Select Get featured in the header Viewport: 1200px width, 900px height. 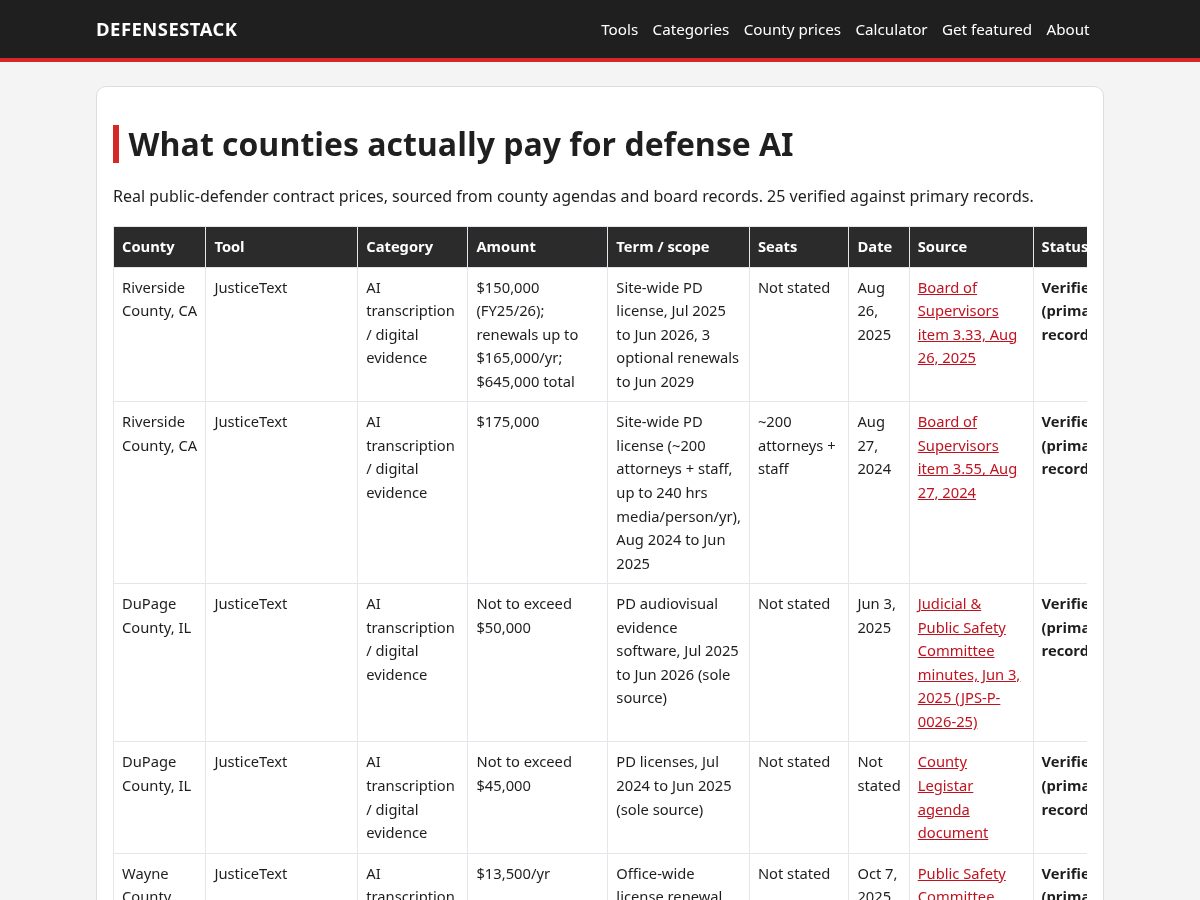[x=987, y=29]
